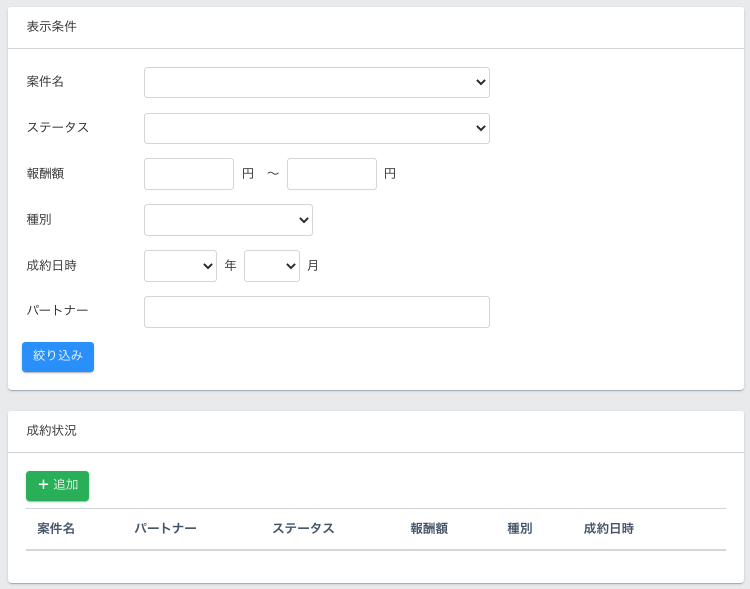Click the 表示条件 panel heading
This screenshot has width=750, height=589.
[52, 27]
